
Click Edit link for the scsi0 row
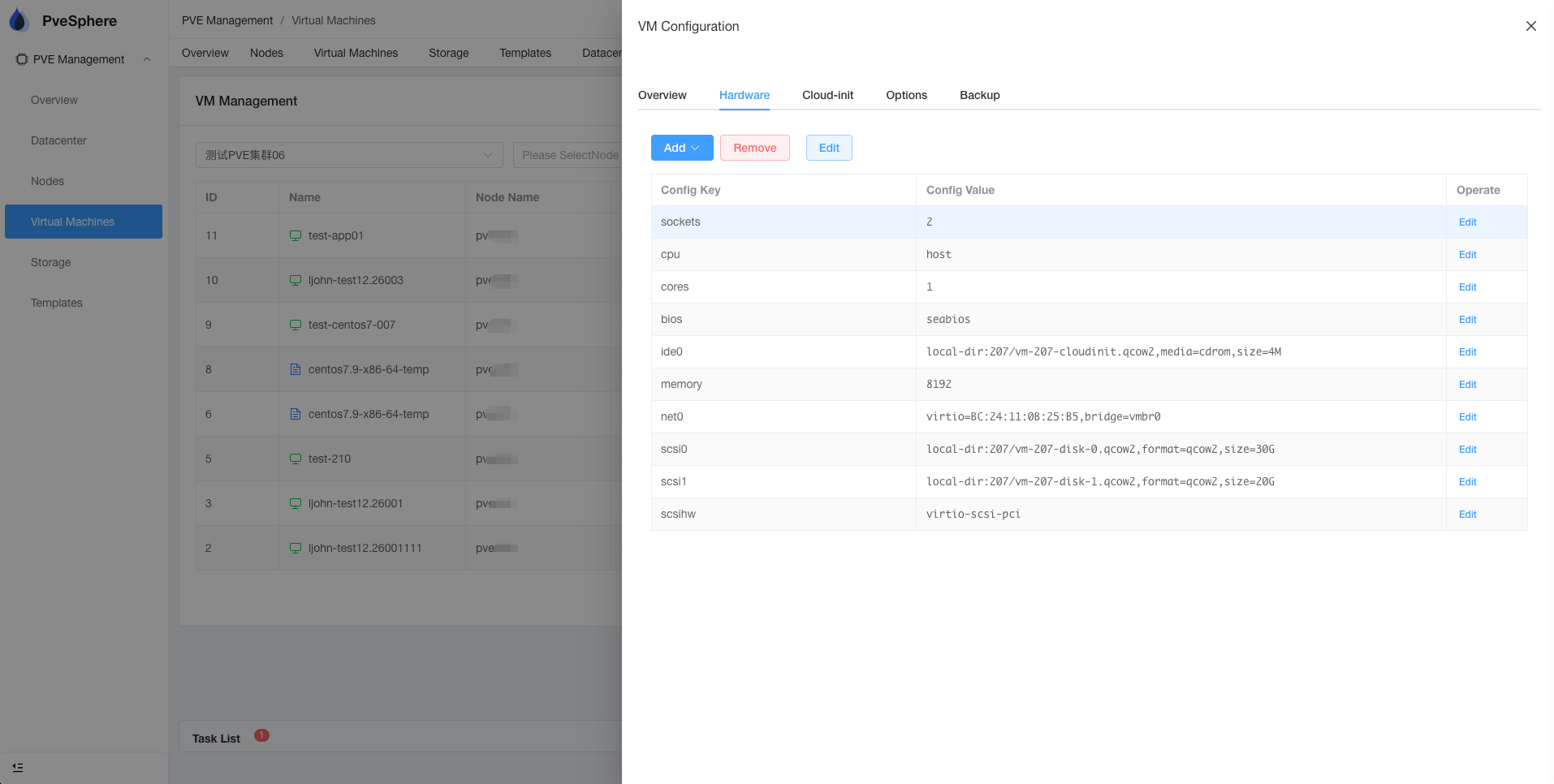point(1467,450)
